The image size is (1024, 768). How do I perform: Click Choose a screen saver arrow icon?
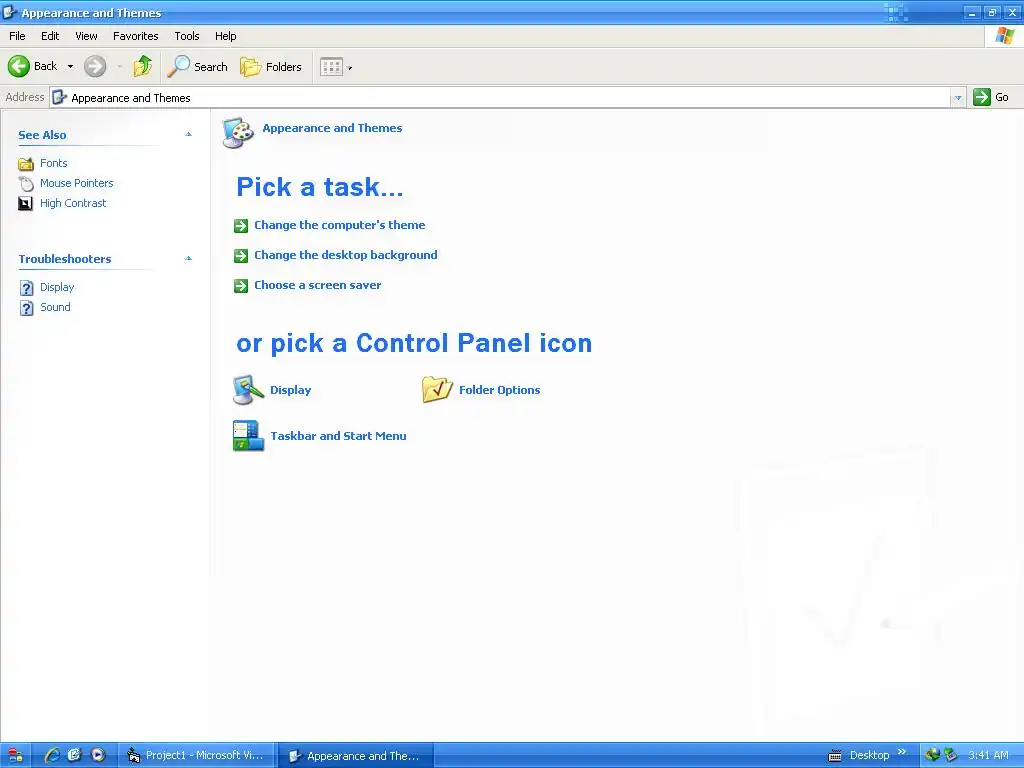(x=241, y=286)
